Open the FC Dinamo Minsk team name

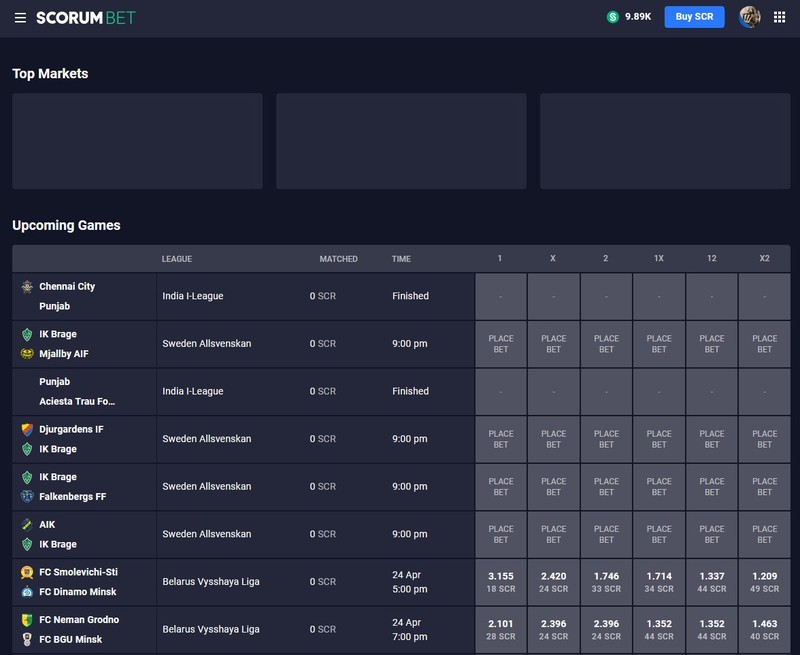pyautogui.click(x=78, y=592)
